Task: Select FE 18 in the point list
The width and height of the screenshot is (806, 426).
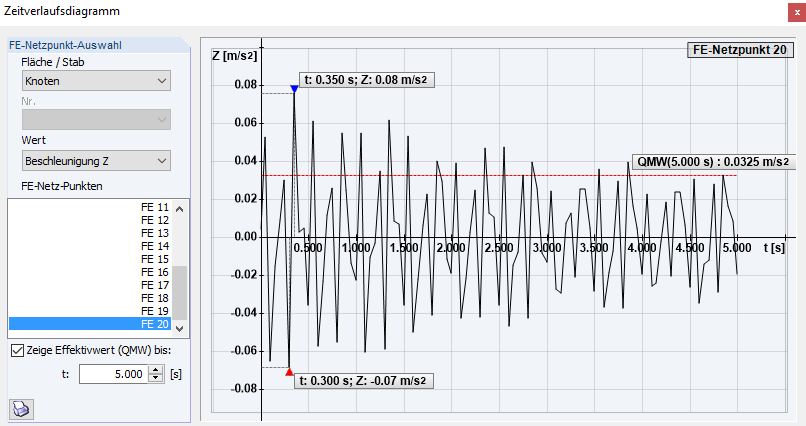Action: (x=89, y=298)
